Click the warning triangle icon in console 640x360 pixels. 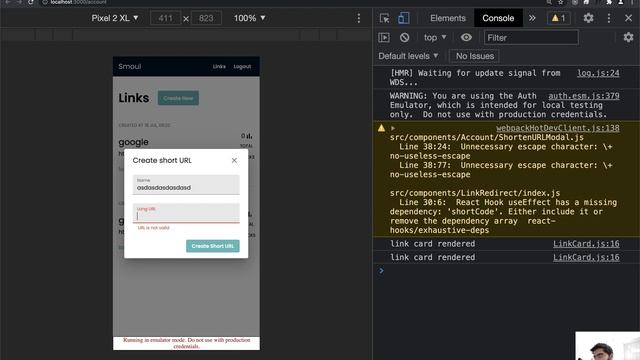381,128
